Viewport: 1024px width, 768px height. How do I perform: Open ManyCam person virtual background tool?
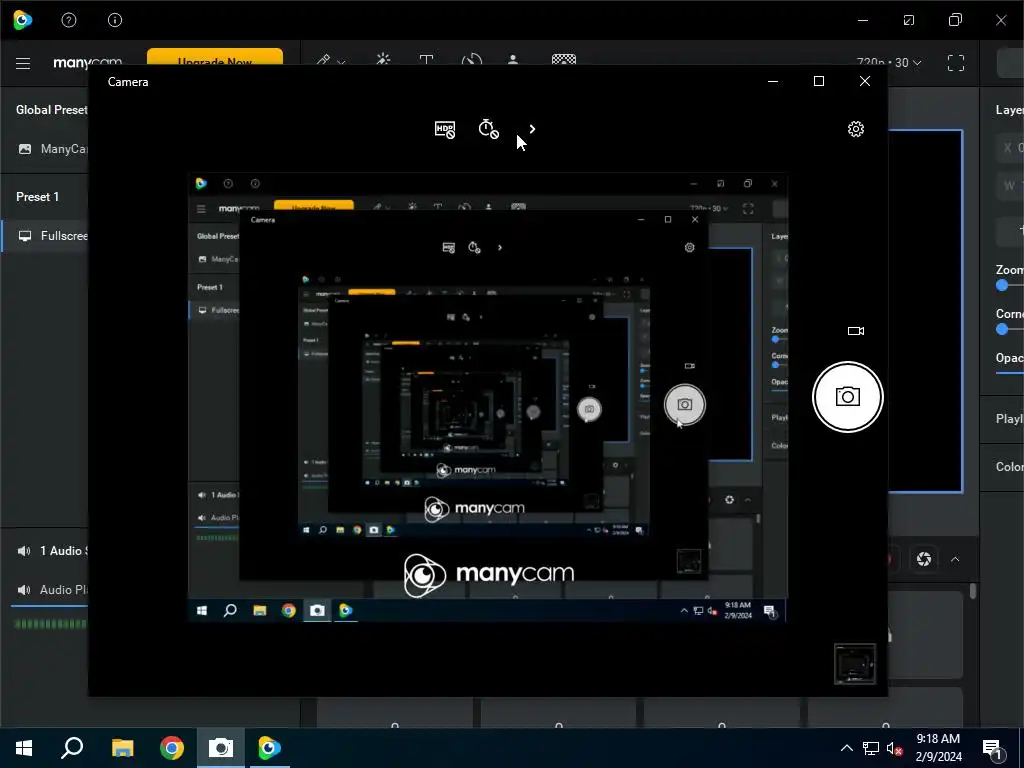513,59
